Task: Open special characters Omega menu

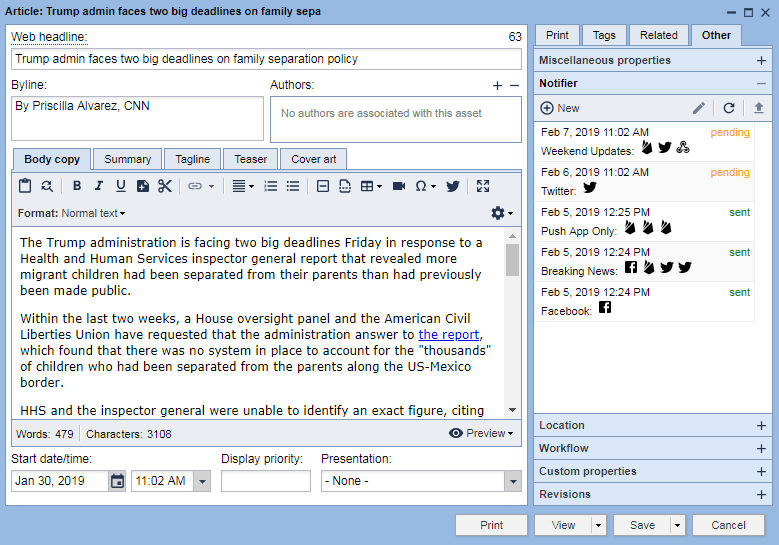Action: tap(425, 186)
